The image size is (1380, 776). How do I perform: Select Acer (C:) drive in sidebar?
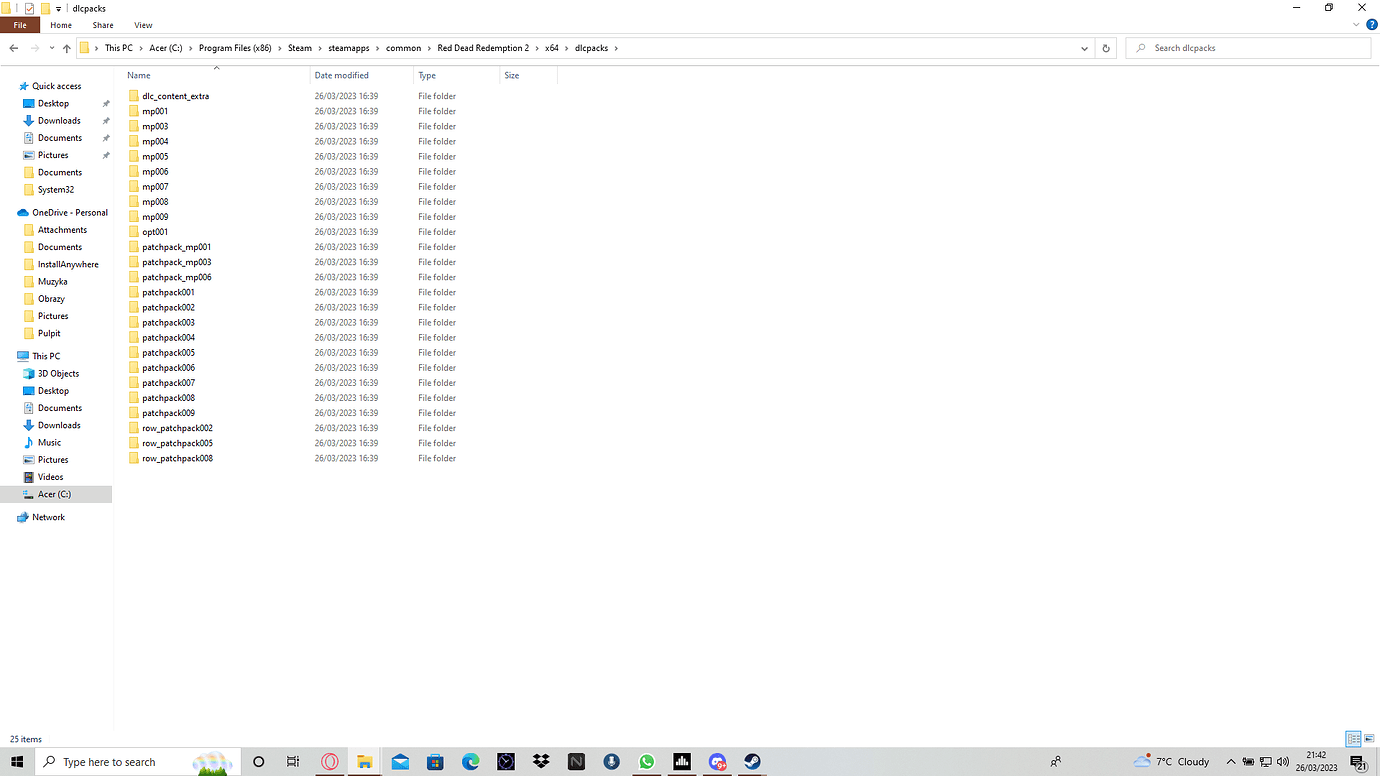(x=54, y=494)
